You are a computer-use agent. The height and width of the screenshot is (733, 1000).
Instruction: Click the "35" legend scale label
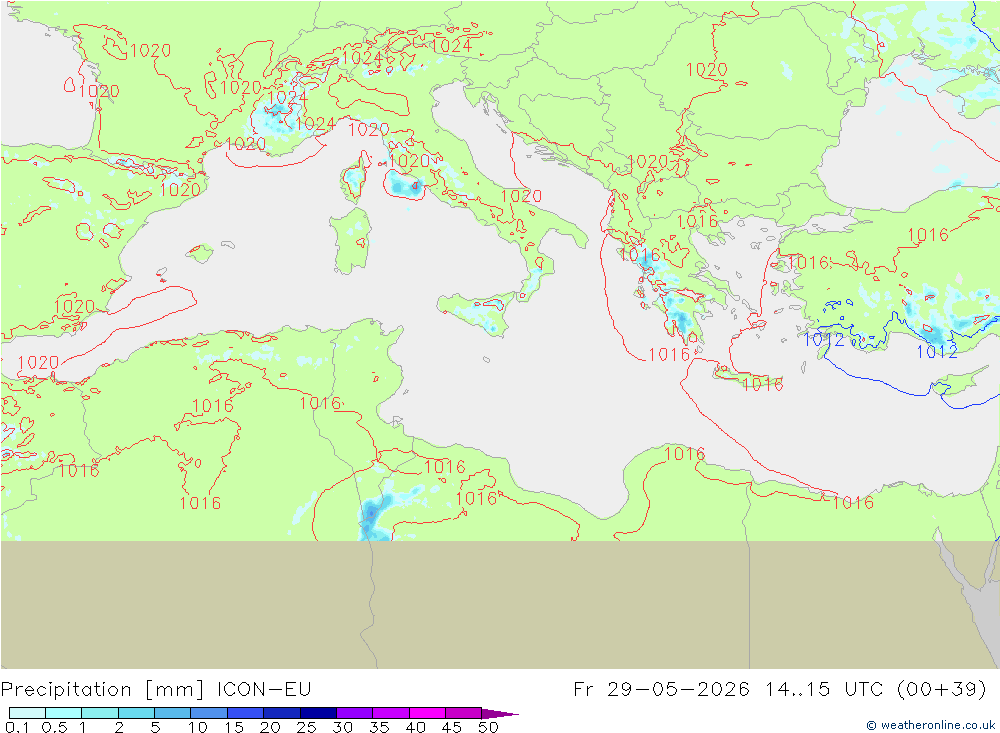(379, 727)
